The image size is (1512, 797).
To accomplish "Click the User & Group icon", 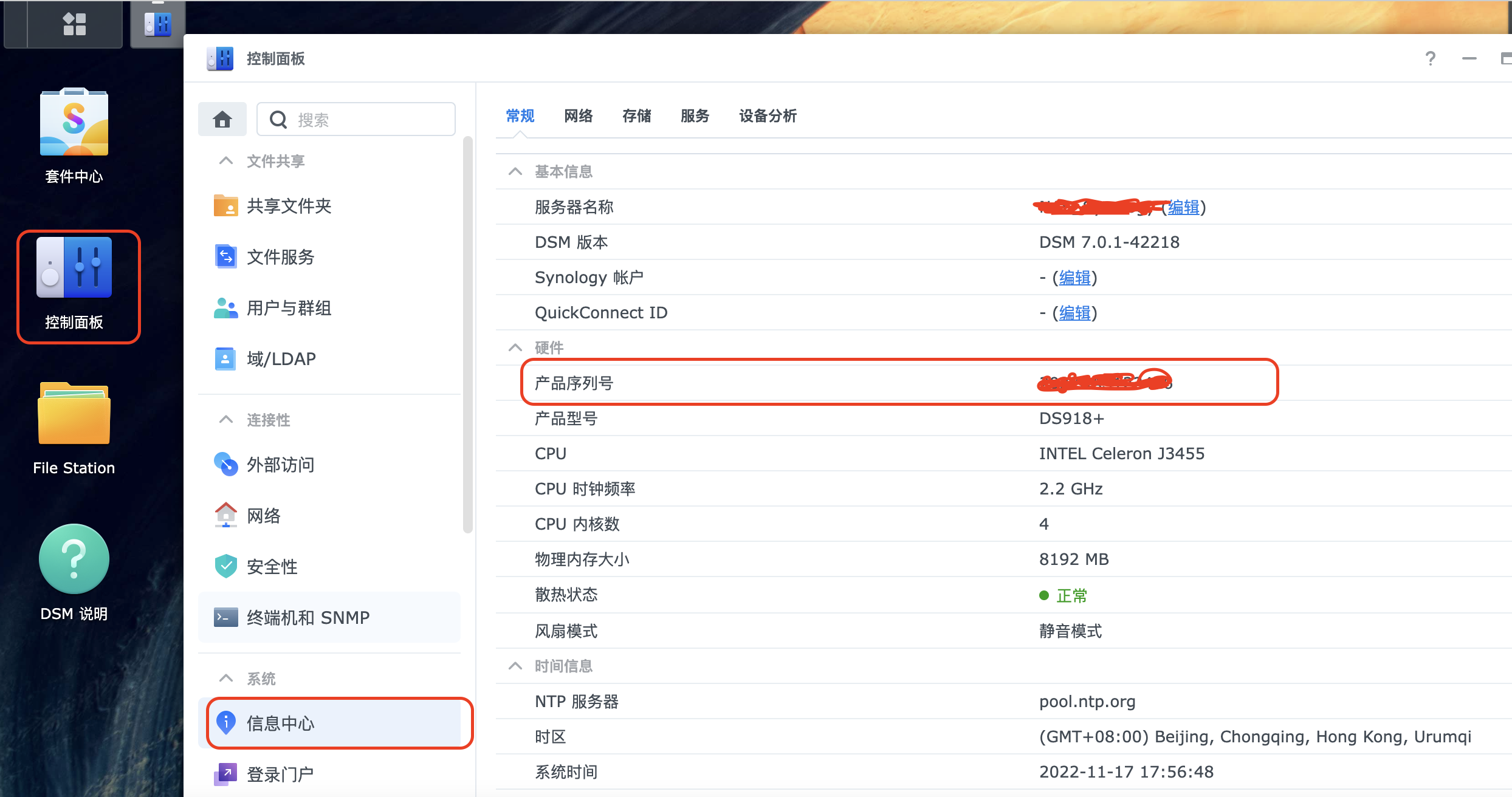I will point(225,307).
